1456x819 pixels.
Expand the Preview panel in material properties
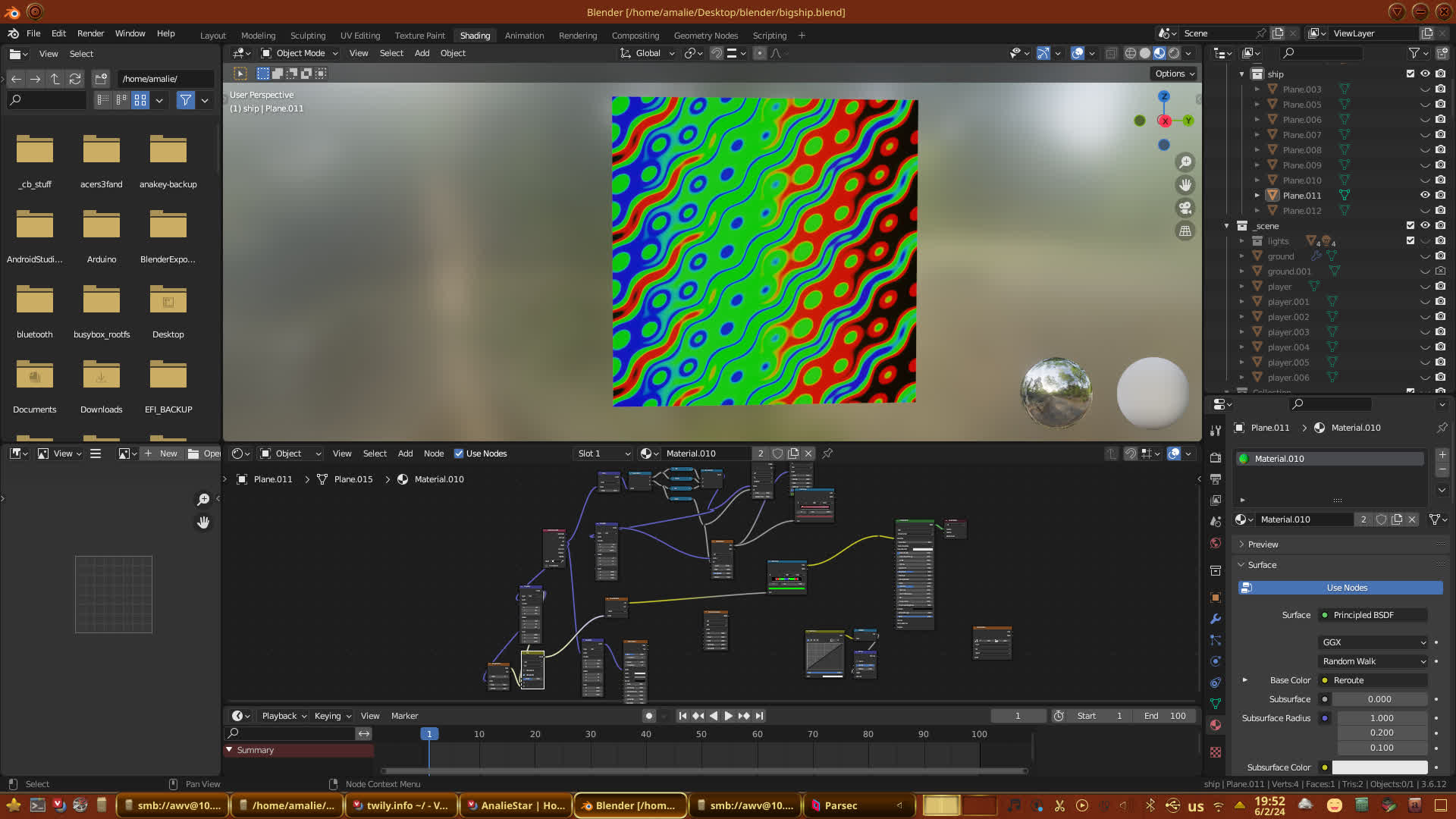1263,544
